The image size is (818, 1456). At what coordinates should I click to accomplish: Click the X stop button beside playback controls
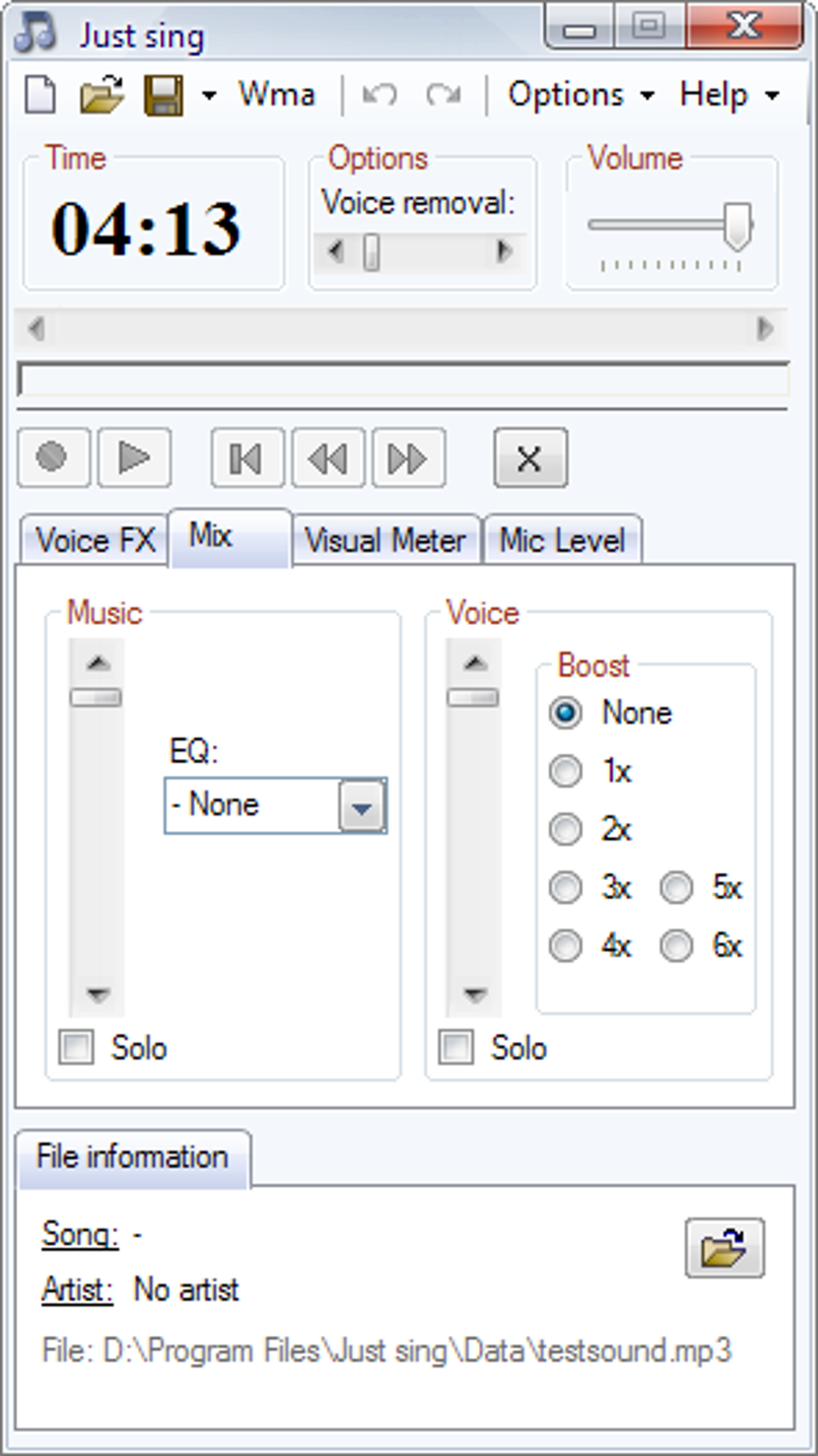point(530,459)
